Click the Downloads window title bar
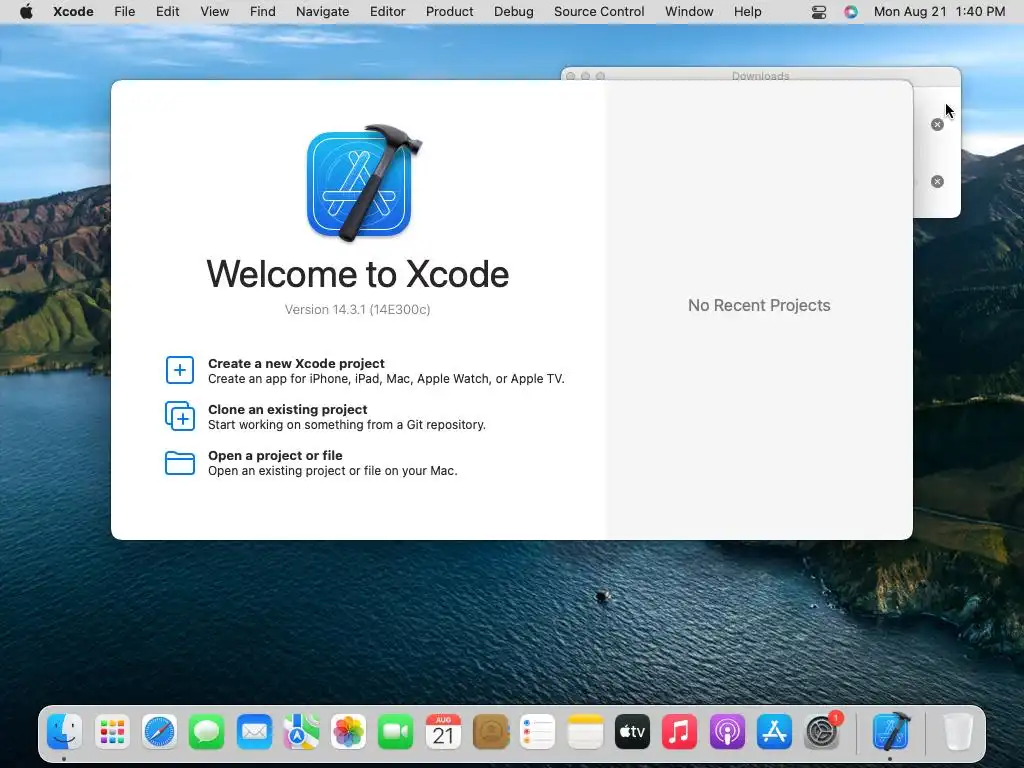This screenshot has height=768, width=1024. pos(760,75)
